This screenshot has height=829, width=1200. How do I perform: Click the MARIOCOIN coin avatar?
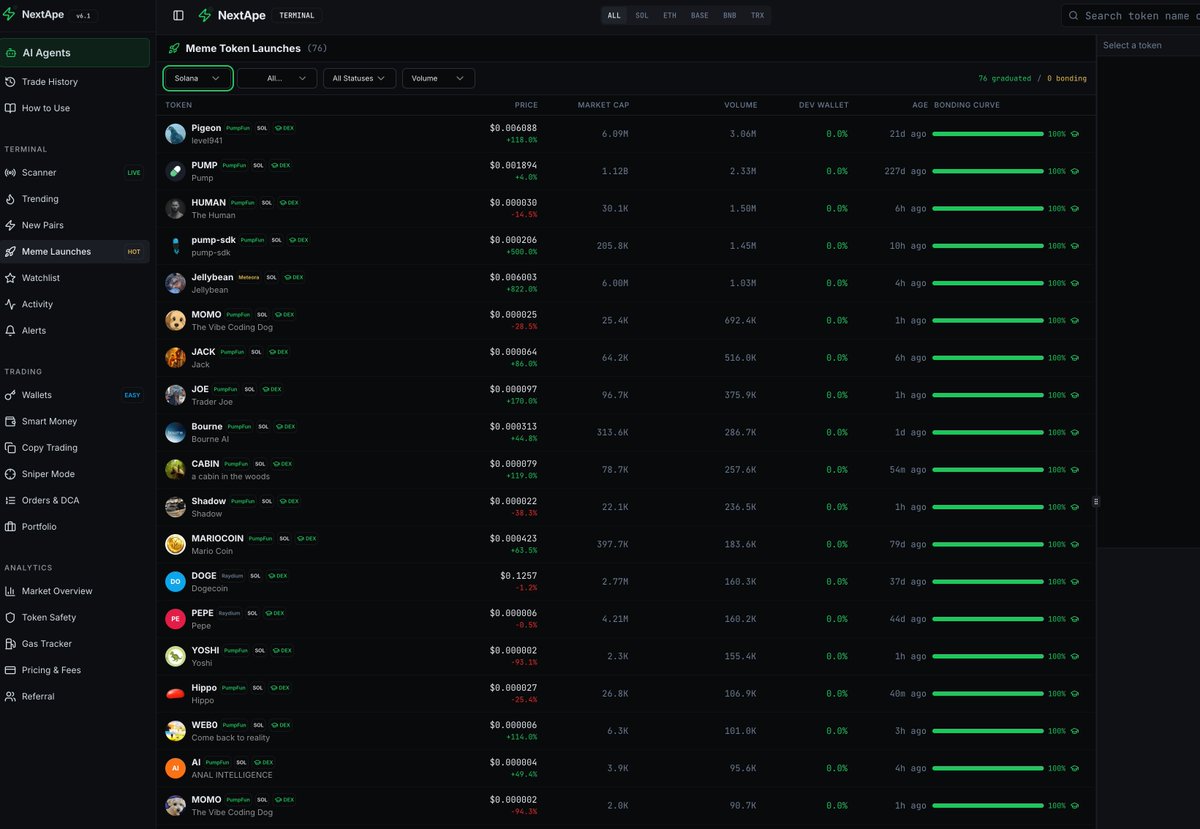[x=175, y=544]
